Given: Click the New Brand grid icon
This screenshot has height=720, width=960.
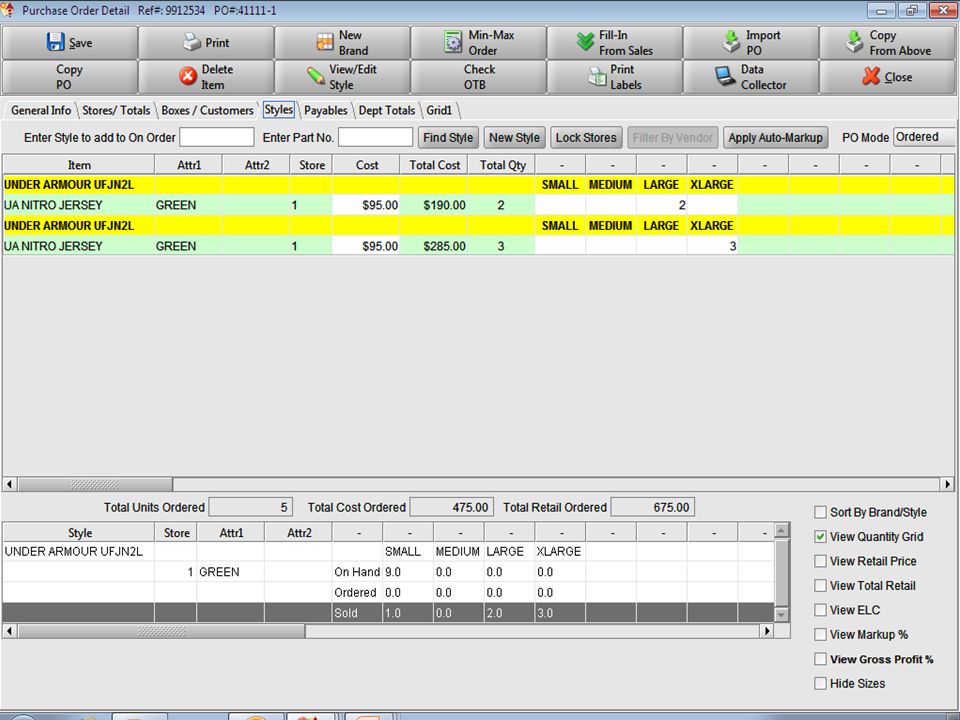Looking at the screenshot, I should [324, 42].
